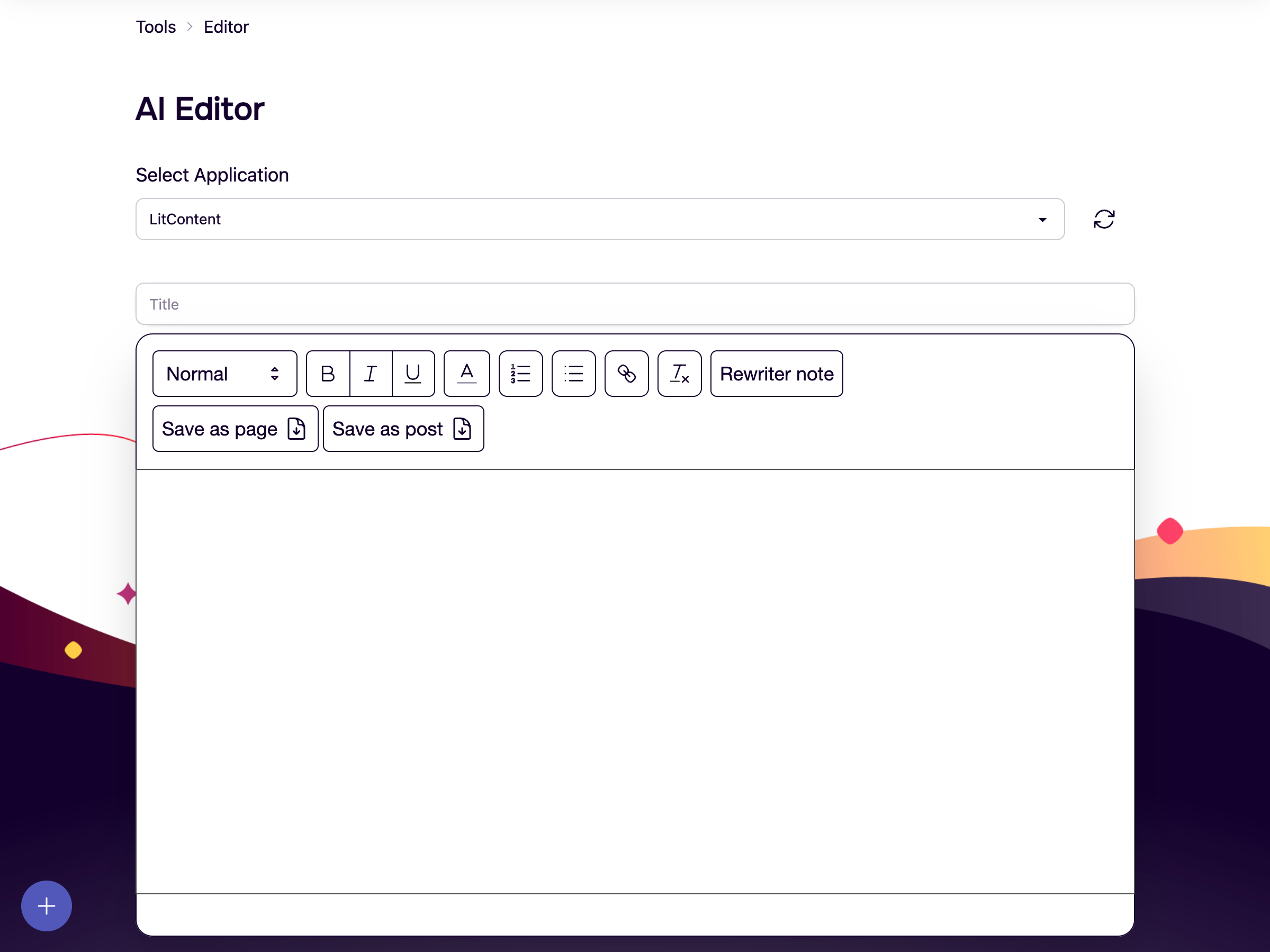Save the document as a page

coord(234,429)
